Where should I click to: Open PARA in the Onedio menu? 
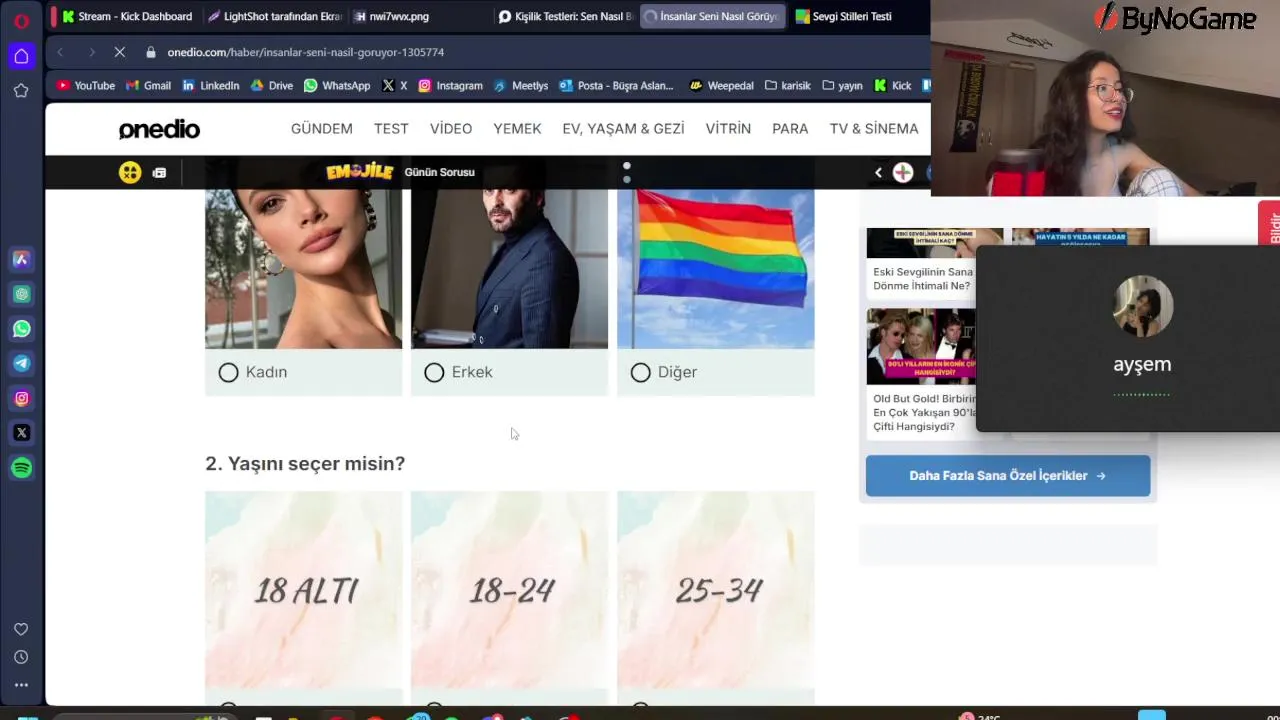(790, 129)
